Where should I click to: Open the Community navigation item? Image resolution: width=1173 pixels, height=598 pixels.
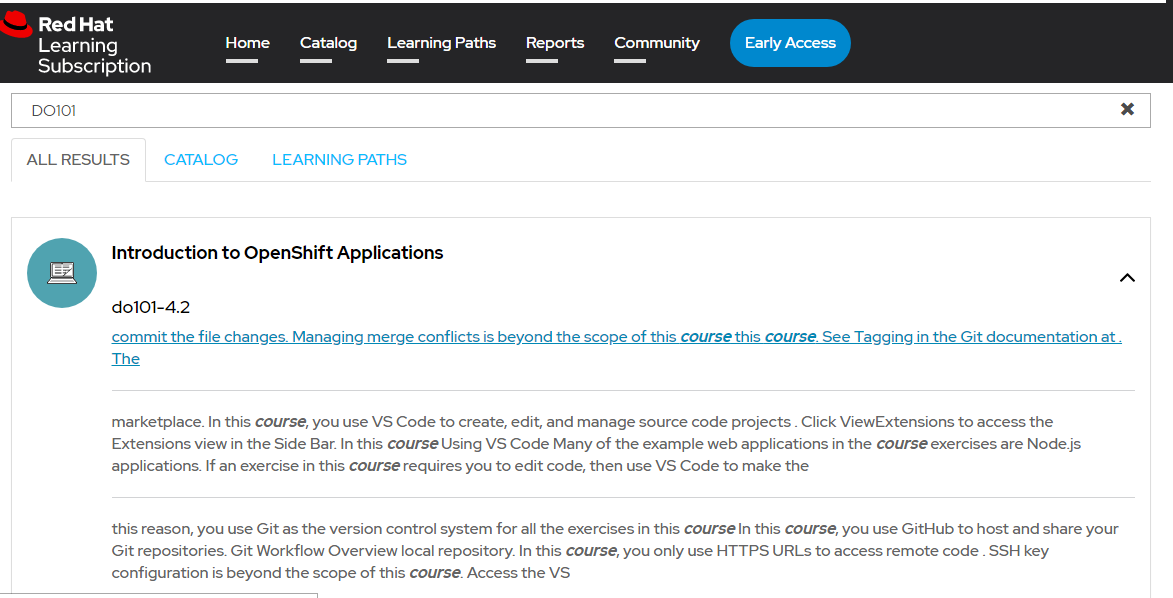tap(656, 43)
